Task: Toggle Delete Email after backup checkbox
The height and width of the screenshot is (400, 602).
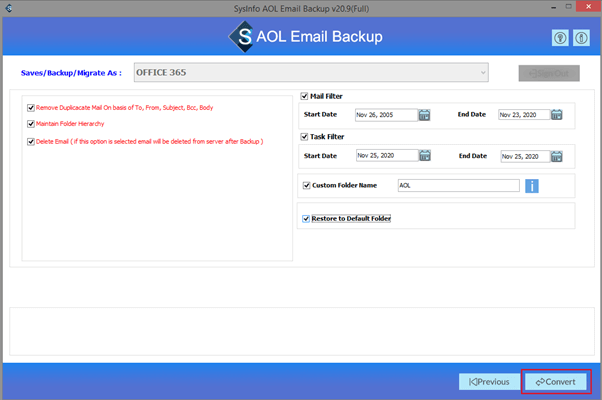Action: (31, 142)
